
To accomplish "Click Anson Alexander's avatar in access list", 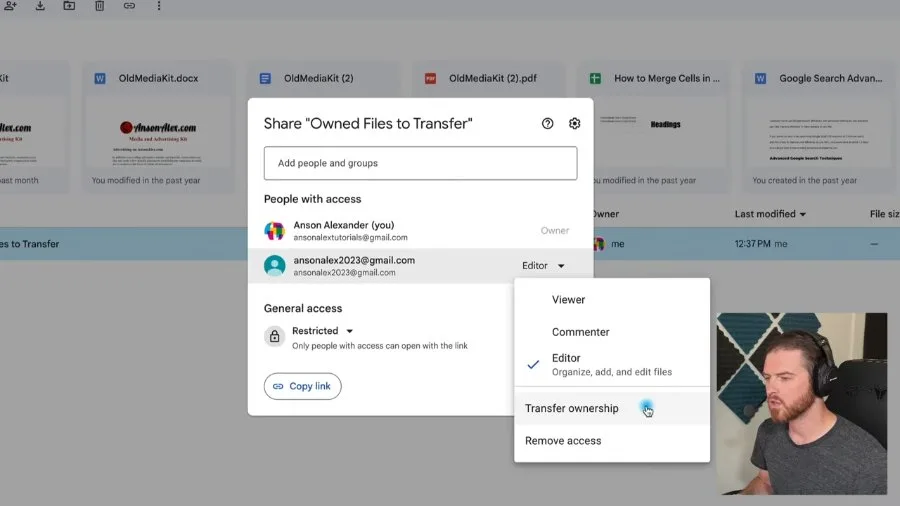I will click(274, 231).
